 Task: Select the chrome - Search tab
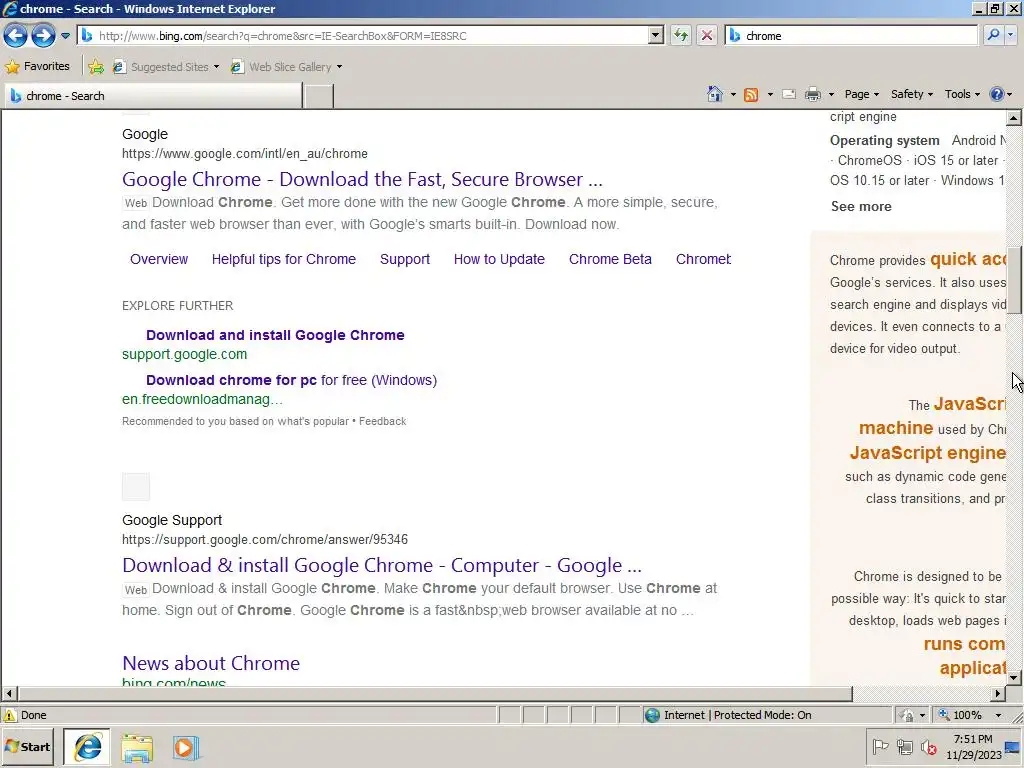pos(154,96)
